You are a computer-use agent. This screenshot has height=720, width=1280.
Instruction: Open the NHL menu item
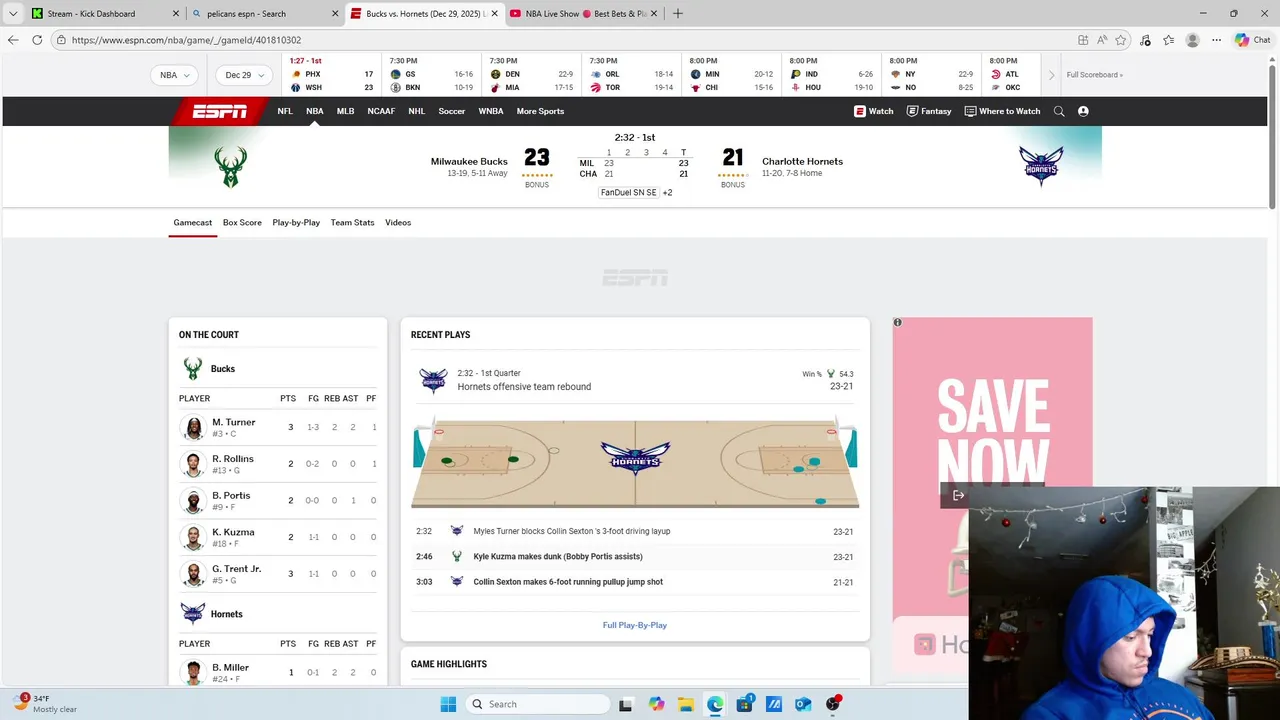point(416,111)
